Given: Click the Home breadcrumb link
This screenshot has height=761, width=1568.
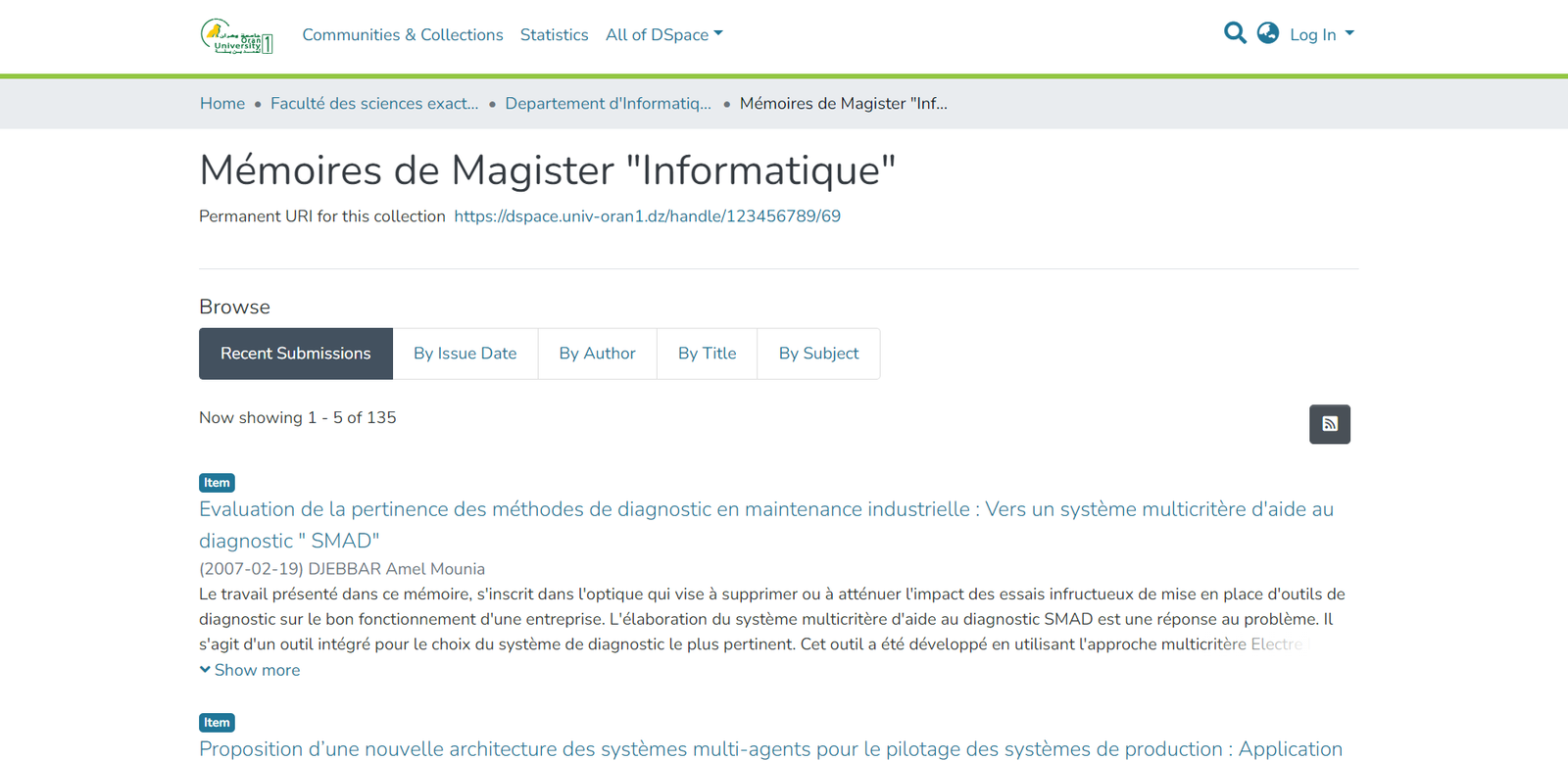Looking at the screenshot, I should tap(222, 103).
